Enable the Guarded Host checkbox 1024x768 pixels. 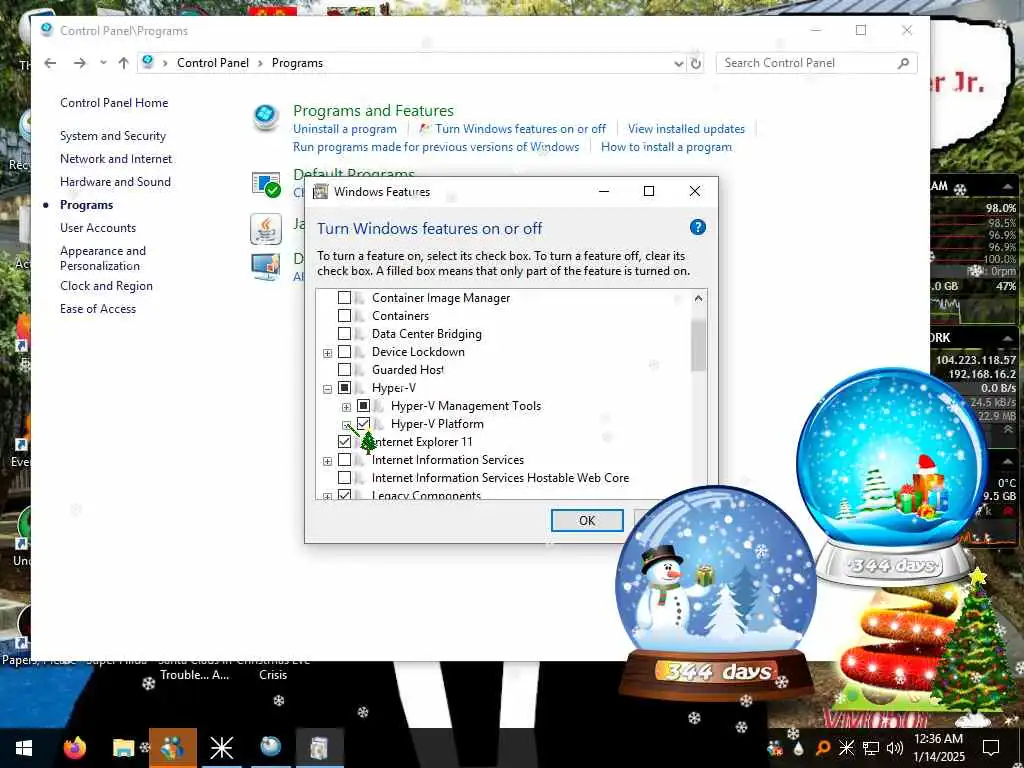[x=344, y=370]
